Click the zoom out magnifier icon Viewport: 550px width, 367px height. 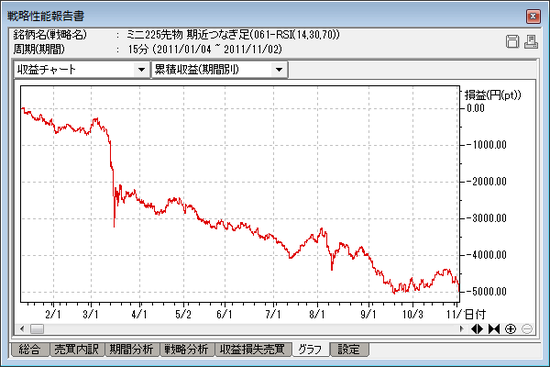point(527,329)
